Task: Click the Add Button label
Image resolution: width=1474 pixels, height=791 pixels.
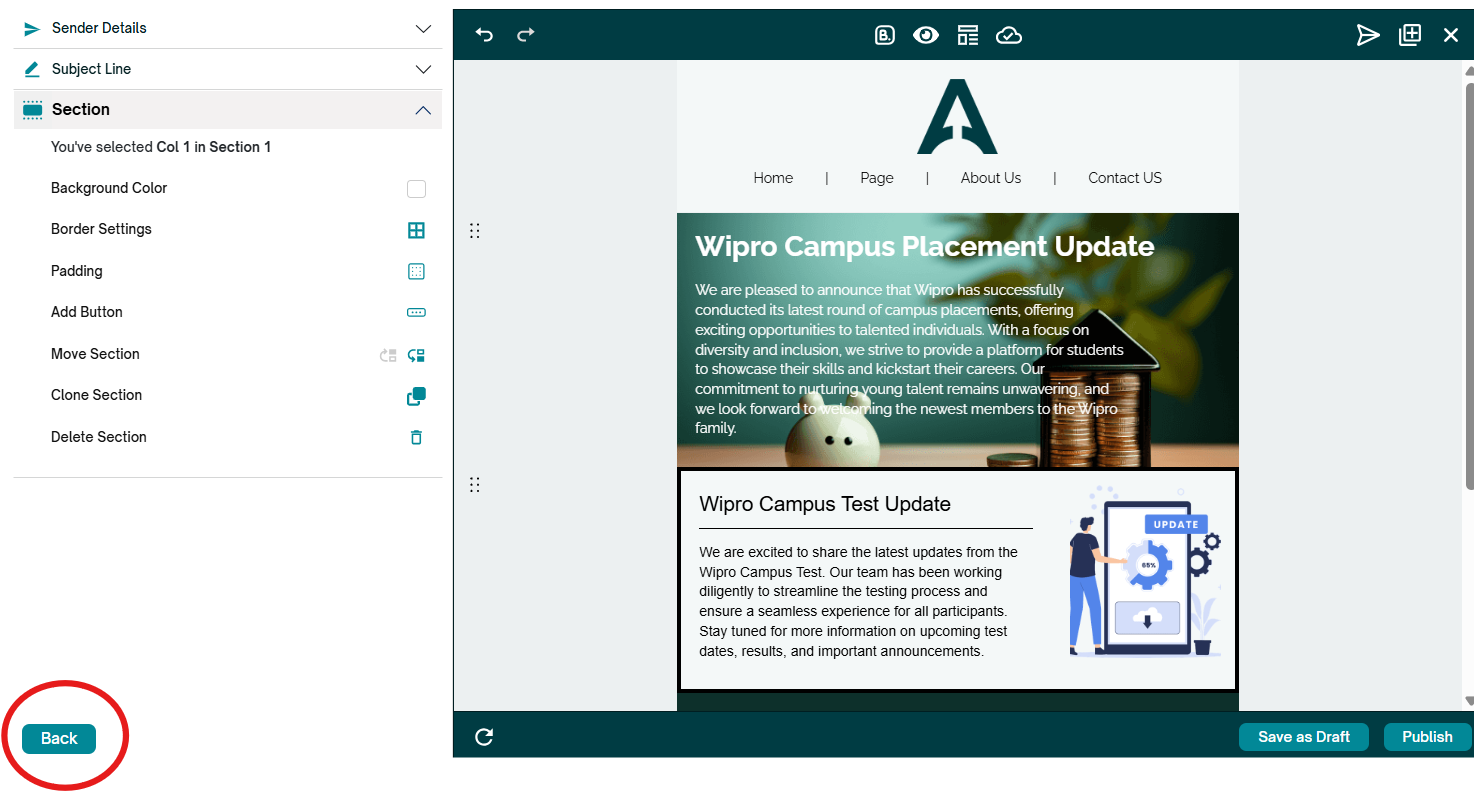Action: pyautogui.click(x=87, y=312)
